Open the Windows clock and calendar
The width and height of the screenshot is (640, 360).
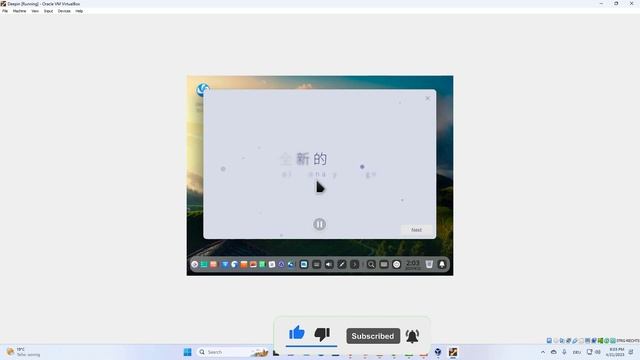point(616,352)
